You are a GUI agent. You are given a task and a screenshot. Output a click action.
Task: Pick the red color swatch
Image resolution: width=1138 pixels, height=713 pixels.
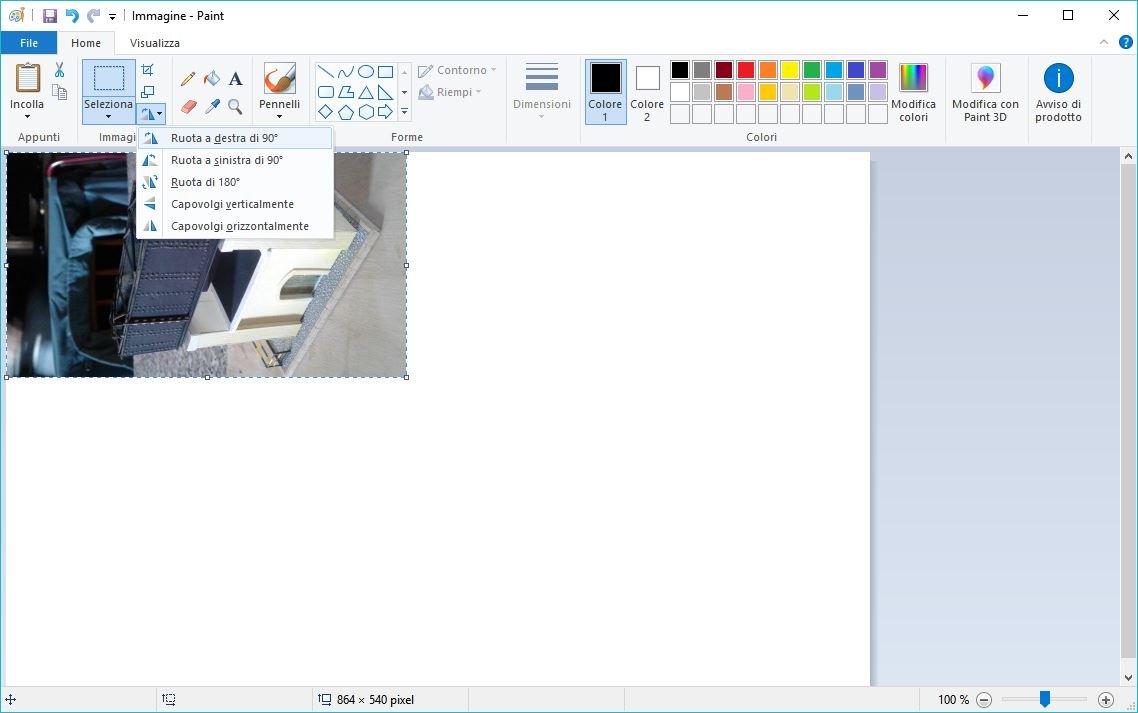[746, 70]
